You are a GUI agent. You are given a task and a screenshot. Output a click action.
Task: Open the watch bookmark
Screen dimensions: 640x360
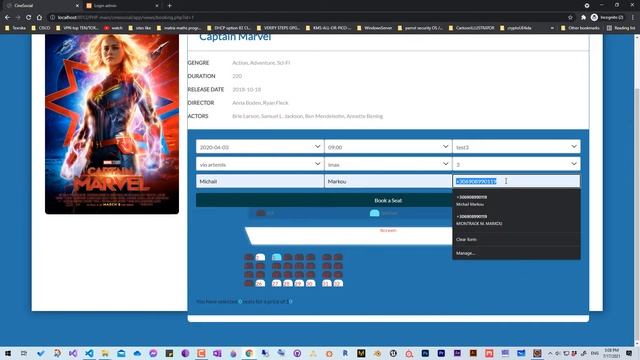pyautogui.click(x=113, y=28)
